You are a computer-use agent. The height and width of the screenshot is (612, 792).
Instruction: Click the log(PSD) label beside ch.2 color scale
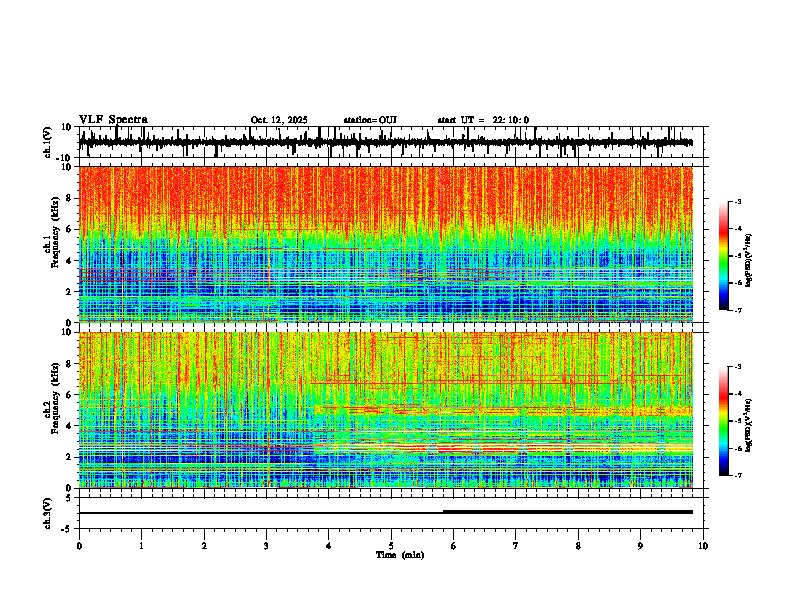click(x=749, y=425)
